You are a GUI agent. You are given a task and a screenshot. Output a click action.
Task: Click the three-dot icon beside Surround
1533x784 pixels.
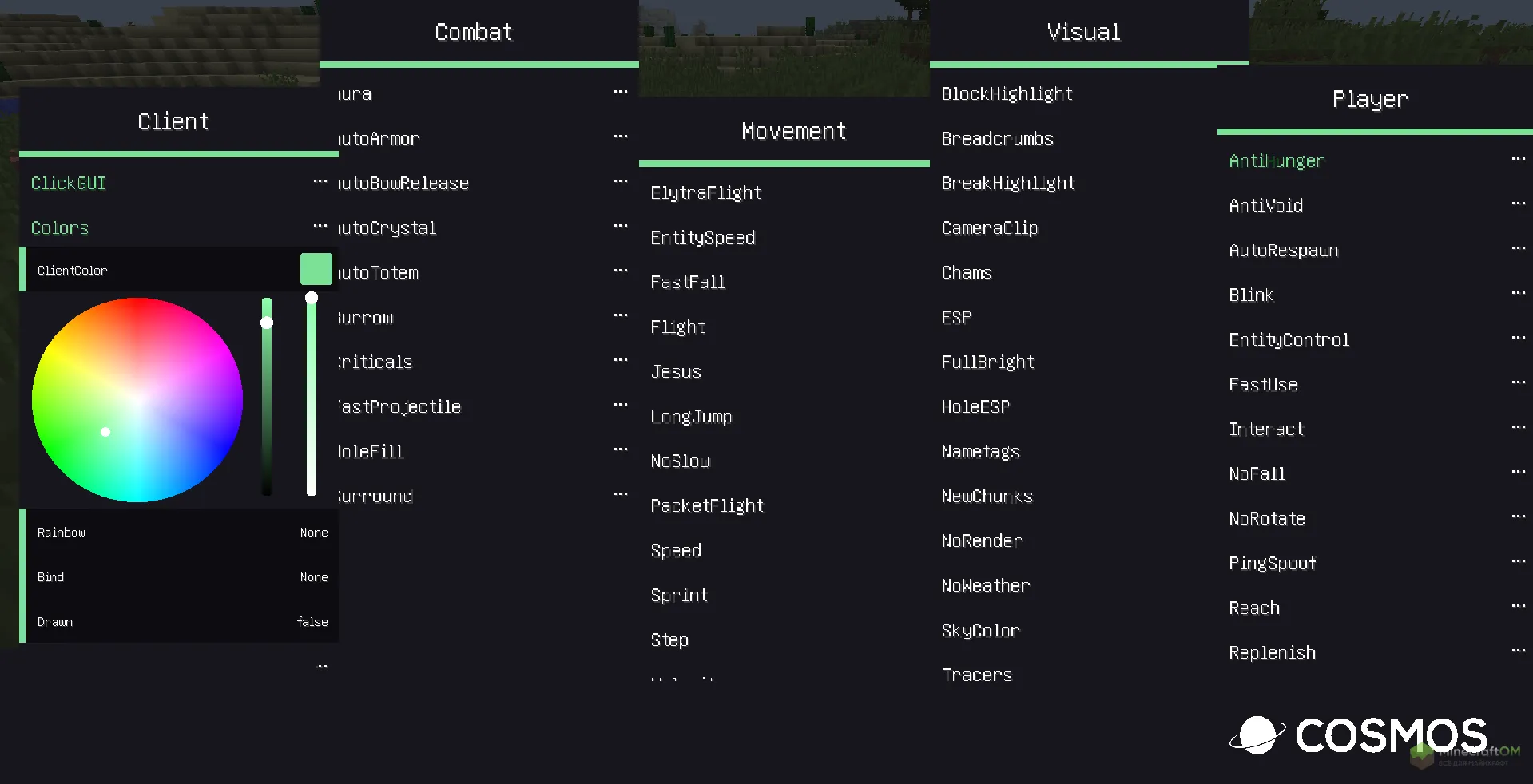[621, 495]
